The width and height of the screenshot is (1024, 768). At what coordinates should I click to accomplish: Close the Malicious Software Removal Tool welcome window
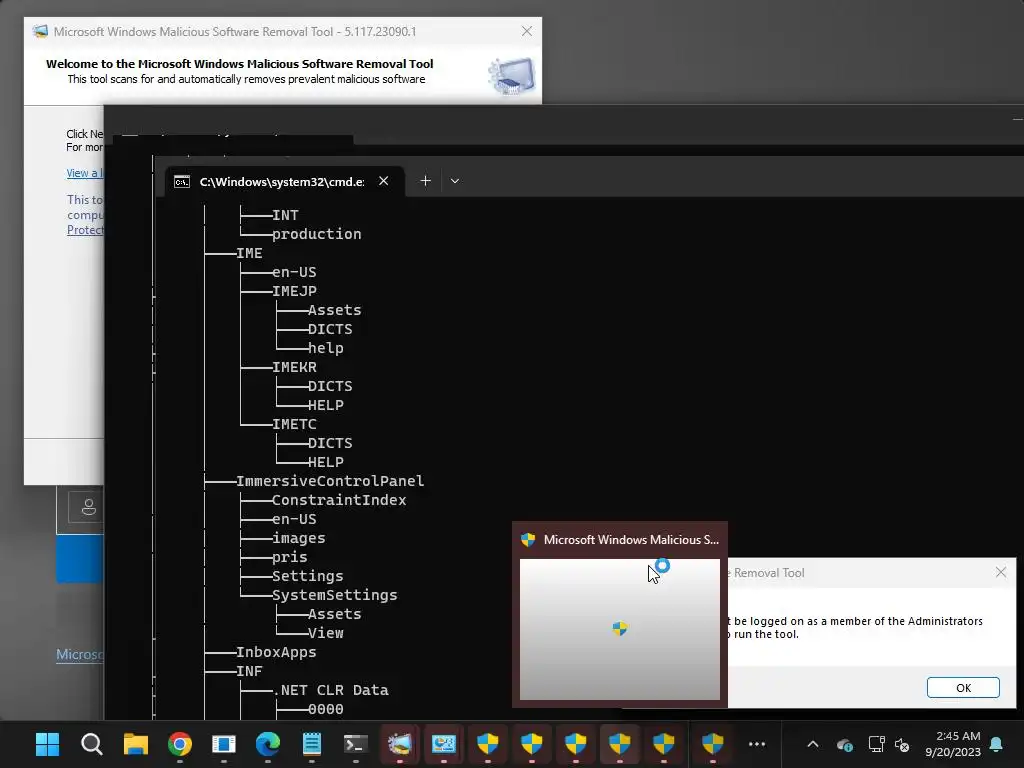coord(527,31)
